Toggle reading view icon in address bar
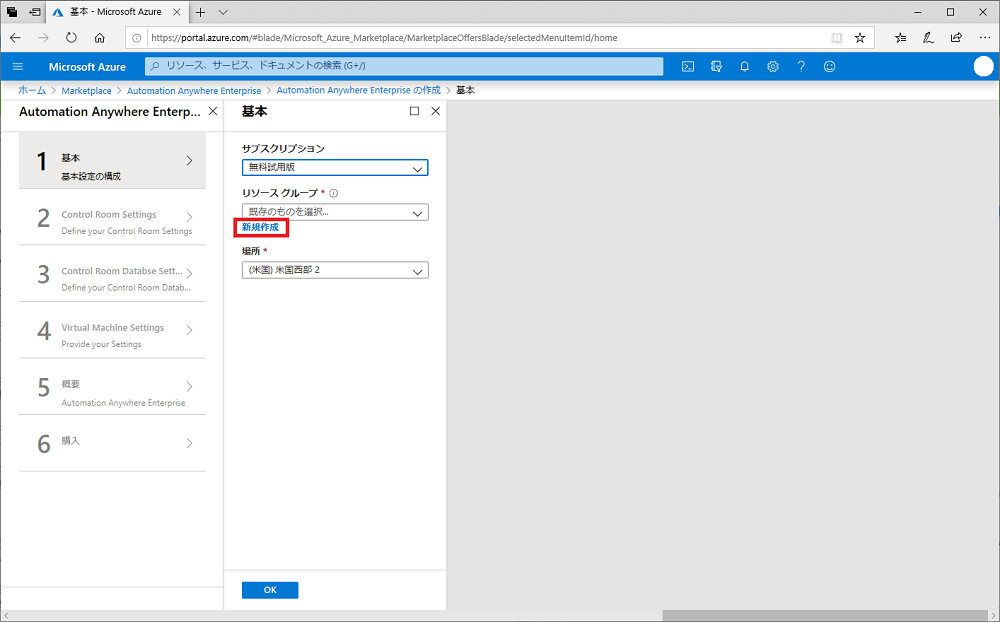The width and height of the screenshot is (1000, 622). (x=837, y=38)
